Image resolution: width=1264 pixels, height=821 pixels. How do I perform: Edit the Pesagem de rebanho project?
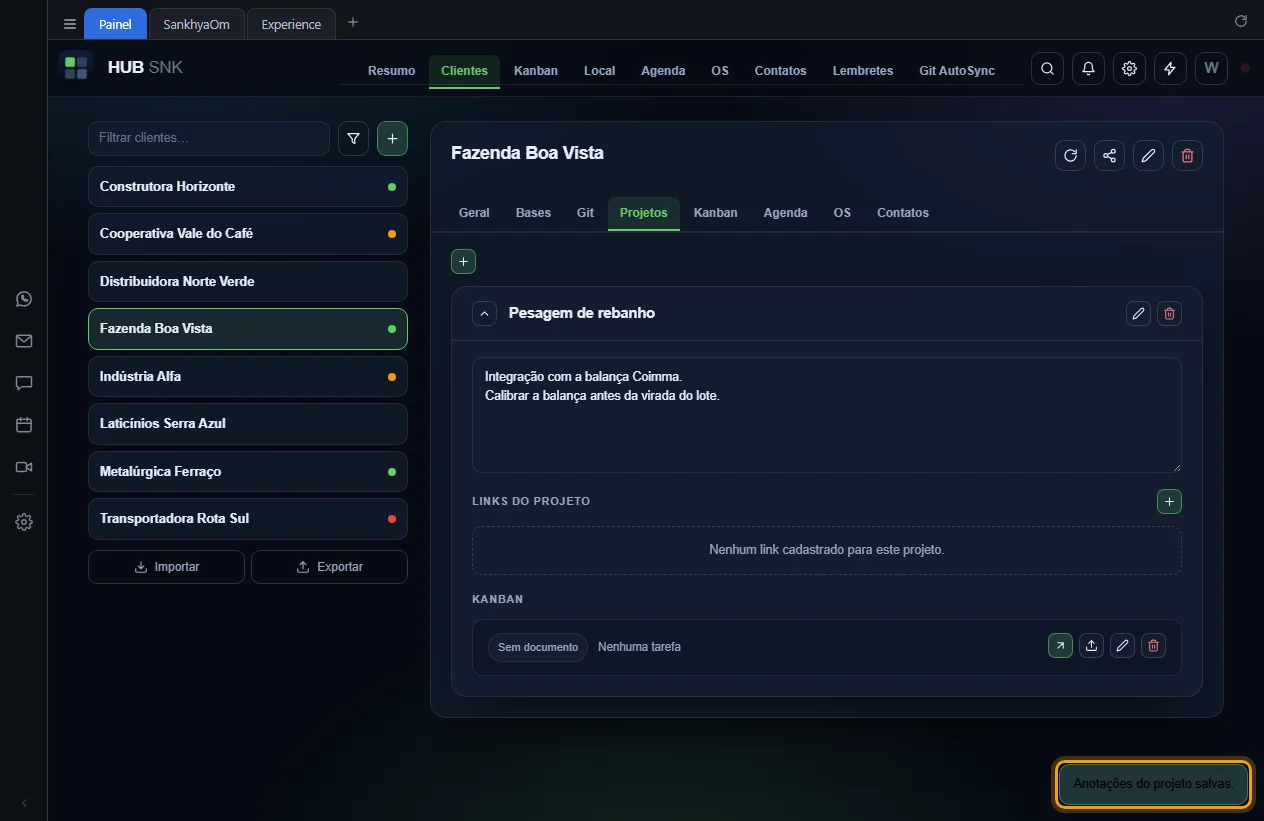[x=1138, y=314]
